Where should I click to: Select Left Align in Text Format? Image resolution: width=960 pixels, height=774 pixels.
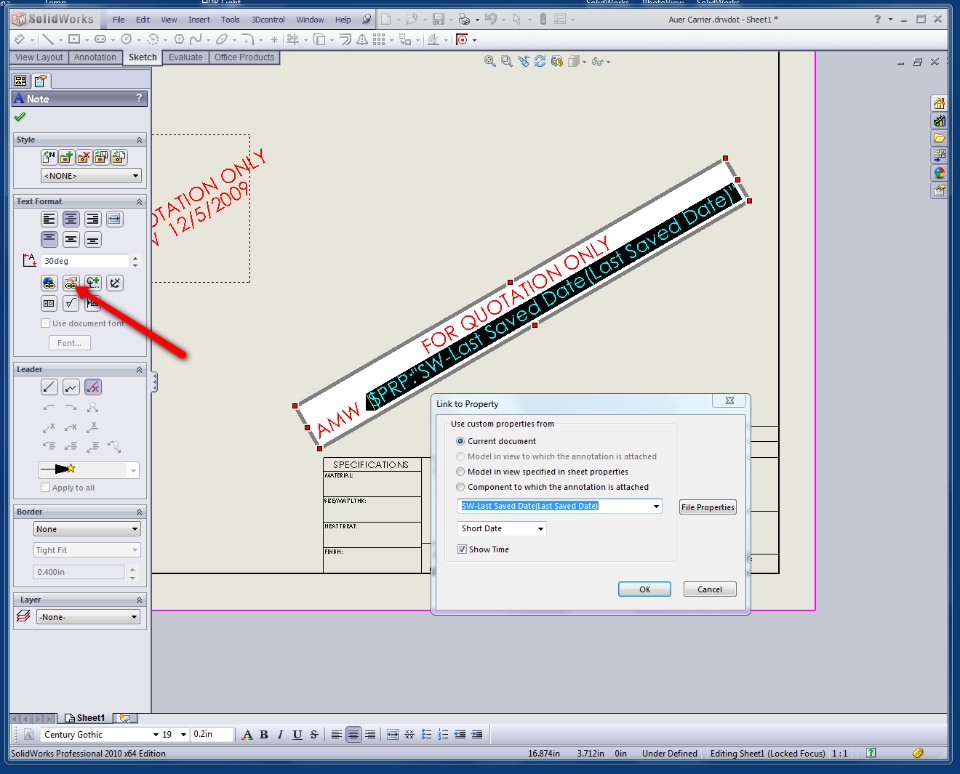49,219
